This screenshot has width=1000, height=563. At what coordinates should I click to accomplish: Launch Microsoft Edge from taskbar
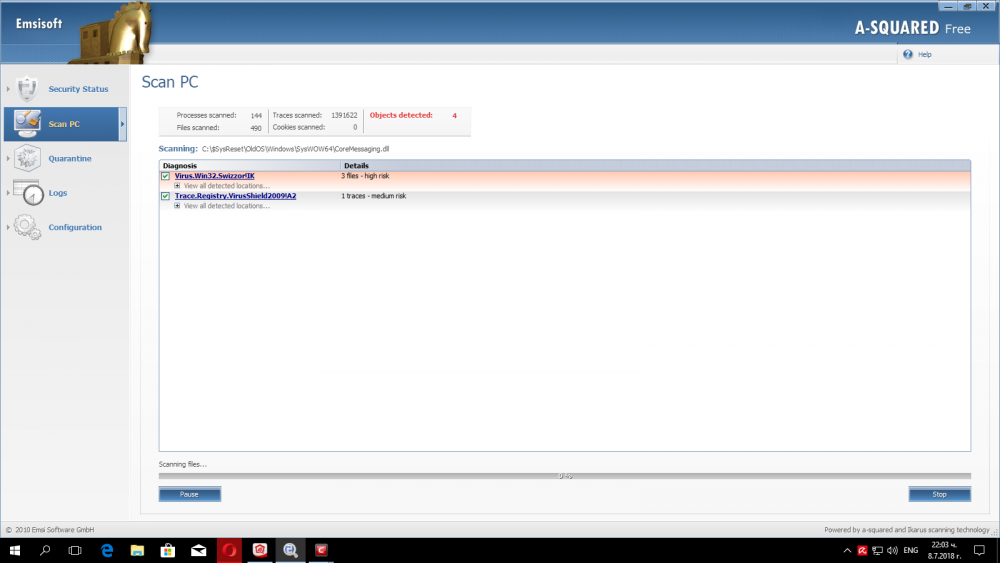107,550
